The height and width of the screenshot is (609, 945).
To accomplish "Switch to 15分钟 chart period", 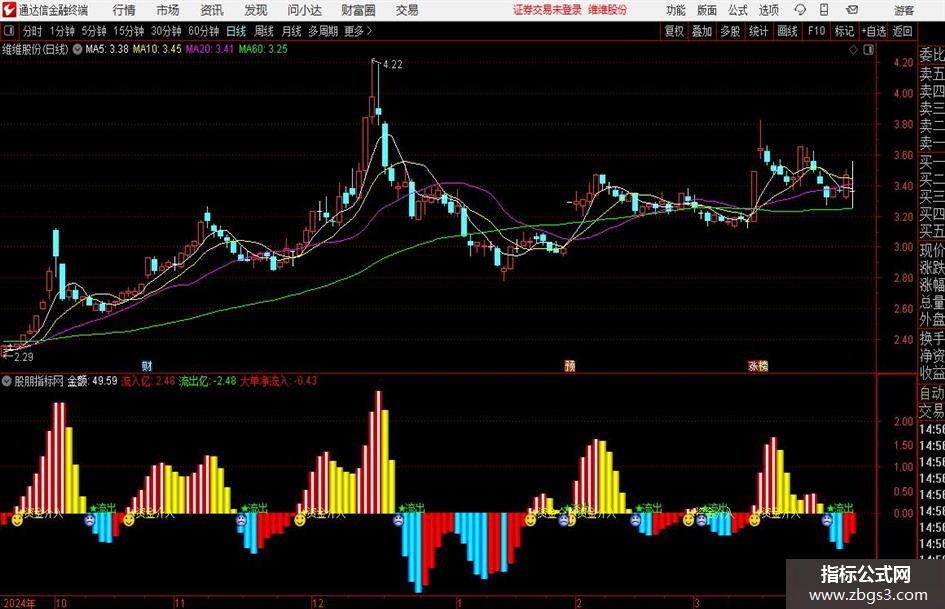I will (x=129, y=31).
